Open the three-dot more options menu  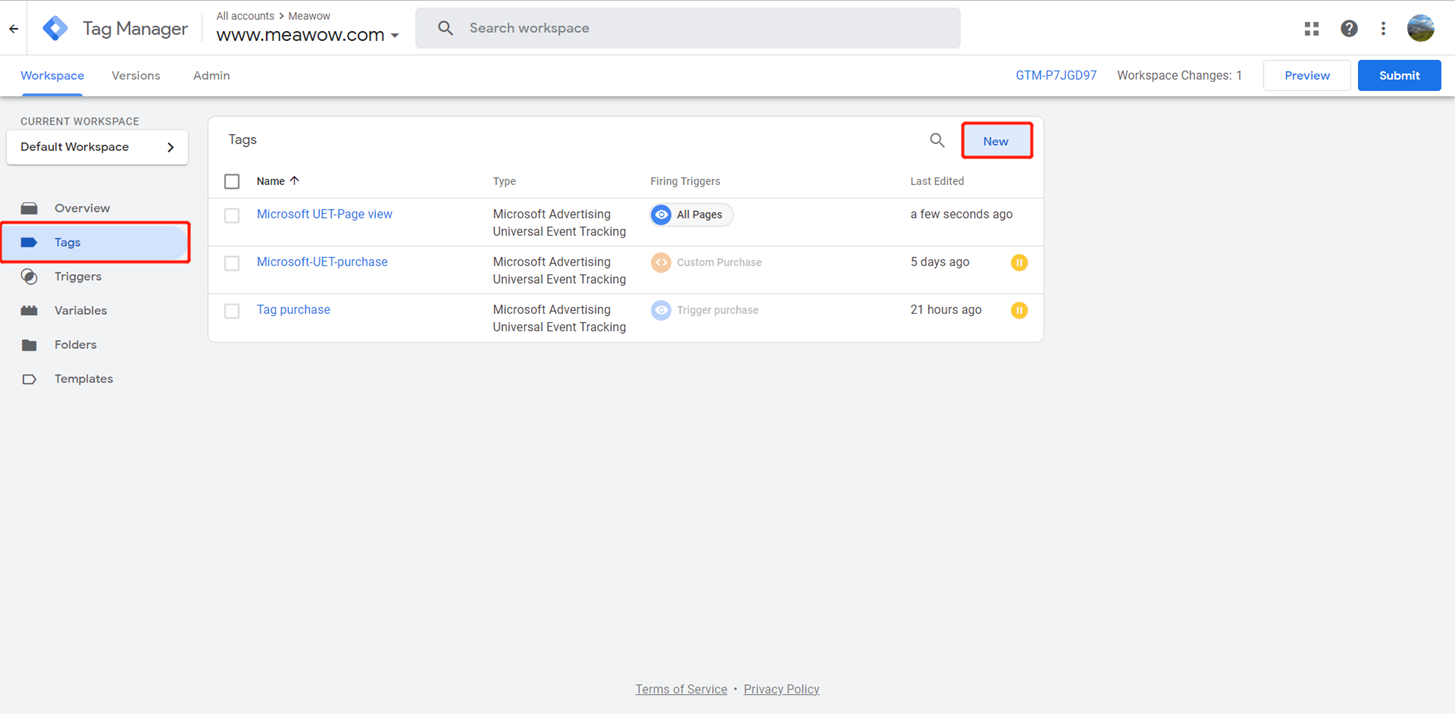tap(1383, 29)
